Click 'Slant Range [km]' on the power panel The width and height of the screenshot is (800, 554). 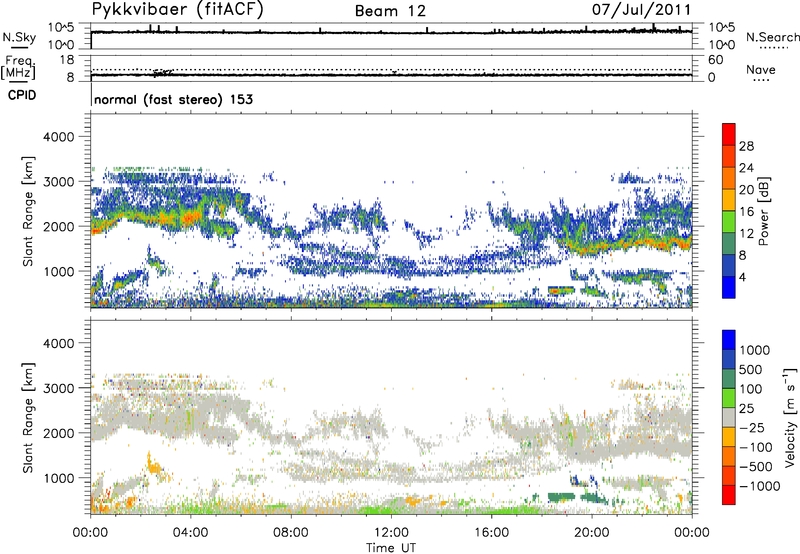pyautogui.click(x=28, y=211)
